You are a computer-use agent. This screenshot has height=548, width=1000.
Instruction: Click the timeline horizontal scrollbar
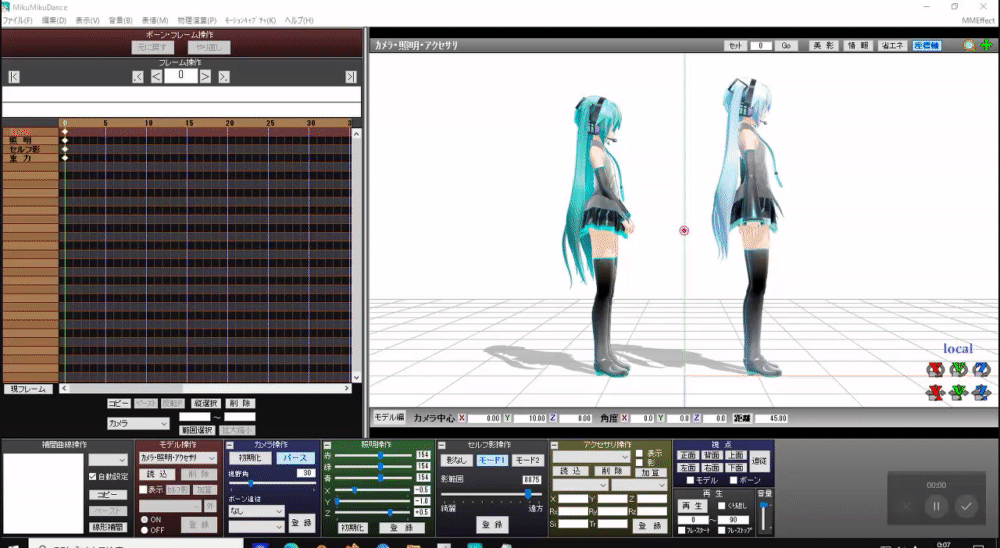[x=205, y=388]
